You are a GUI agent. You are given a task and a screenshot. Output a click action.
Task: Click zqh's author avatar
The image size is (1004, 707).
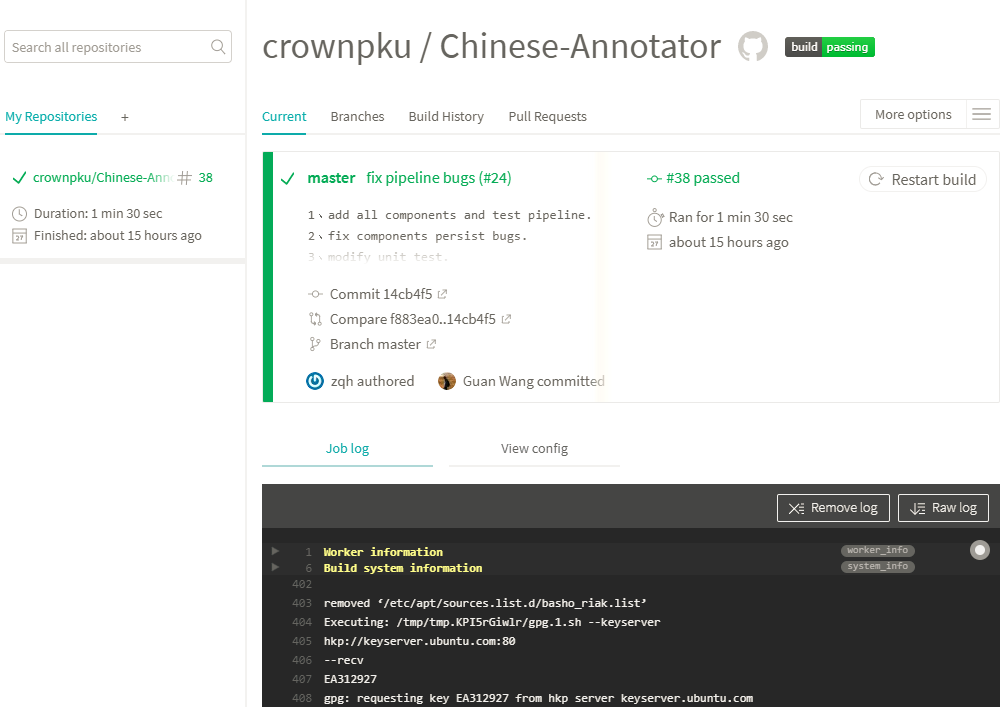[315, 381]
